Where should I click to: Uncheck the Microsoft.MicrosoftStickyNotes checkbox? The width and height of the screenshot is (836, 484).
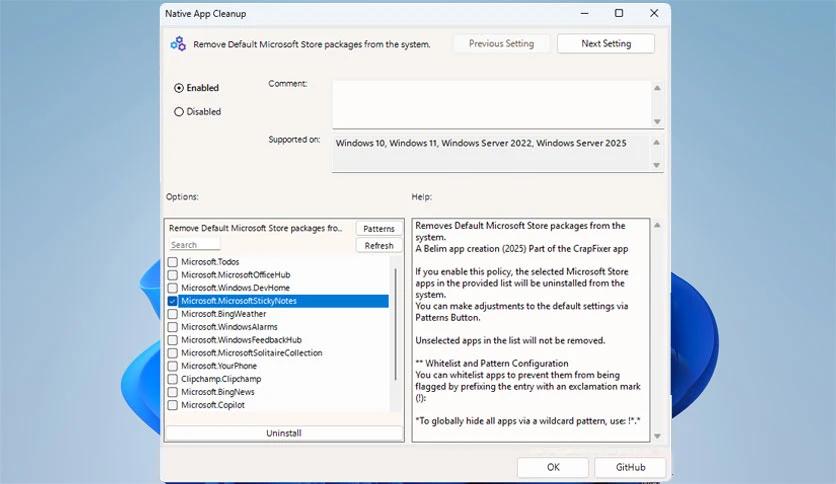pos(173,301)
